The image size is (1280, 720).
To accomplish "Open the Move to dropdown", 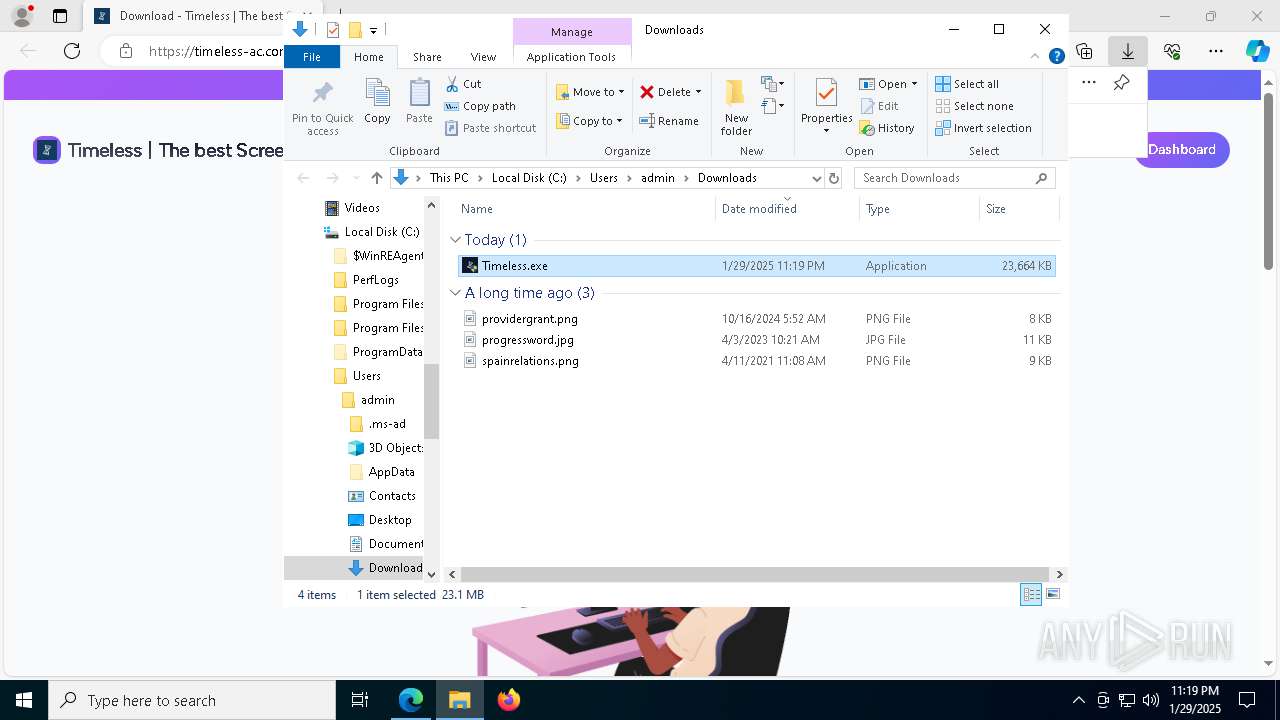I will (590, 92).
